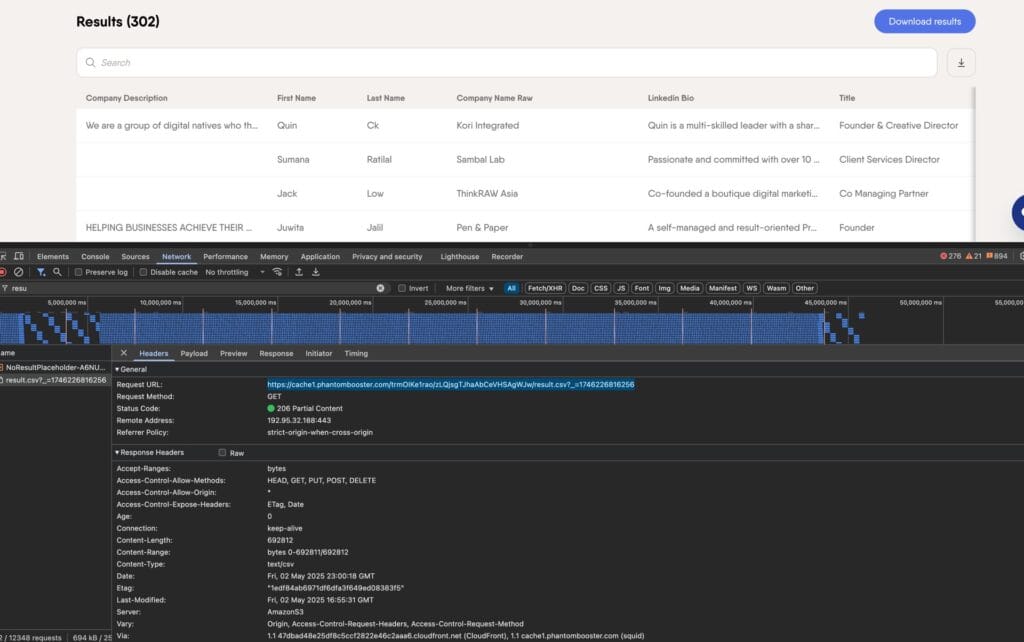Viewport: 1024px width, 642px height.
Task: Click inside the results Search field
Action: click(x=500, y=62)
